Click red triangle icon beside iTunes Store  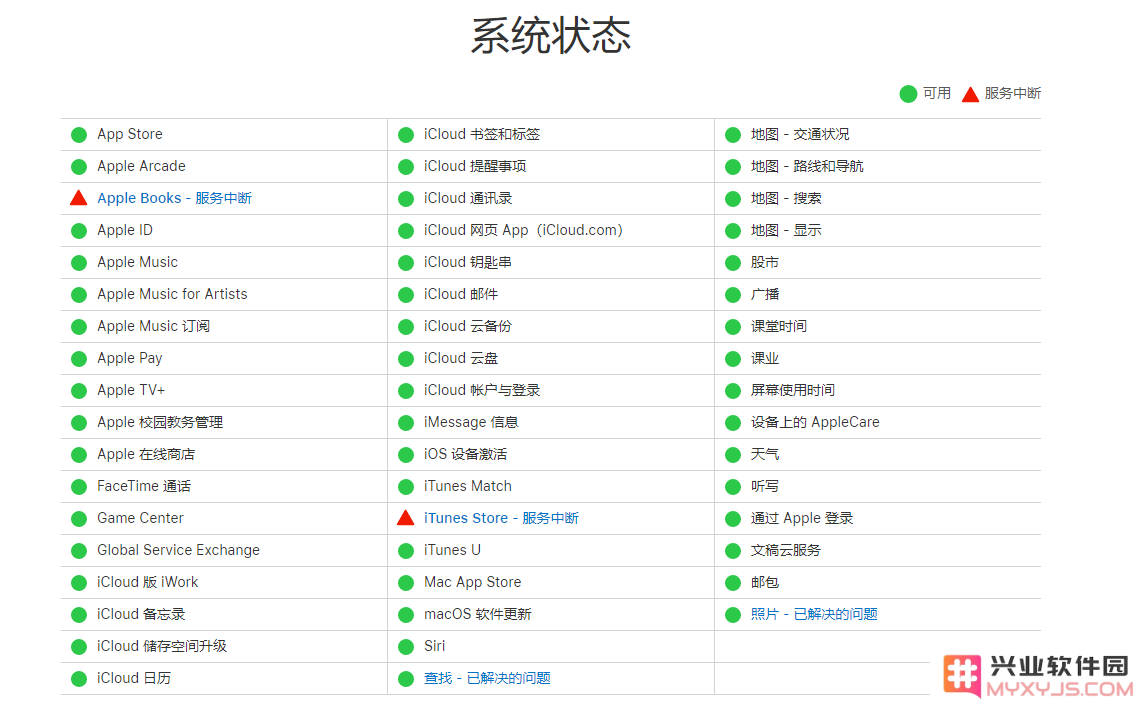click(406, 518)
